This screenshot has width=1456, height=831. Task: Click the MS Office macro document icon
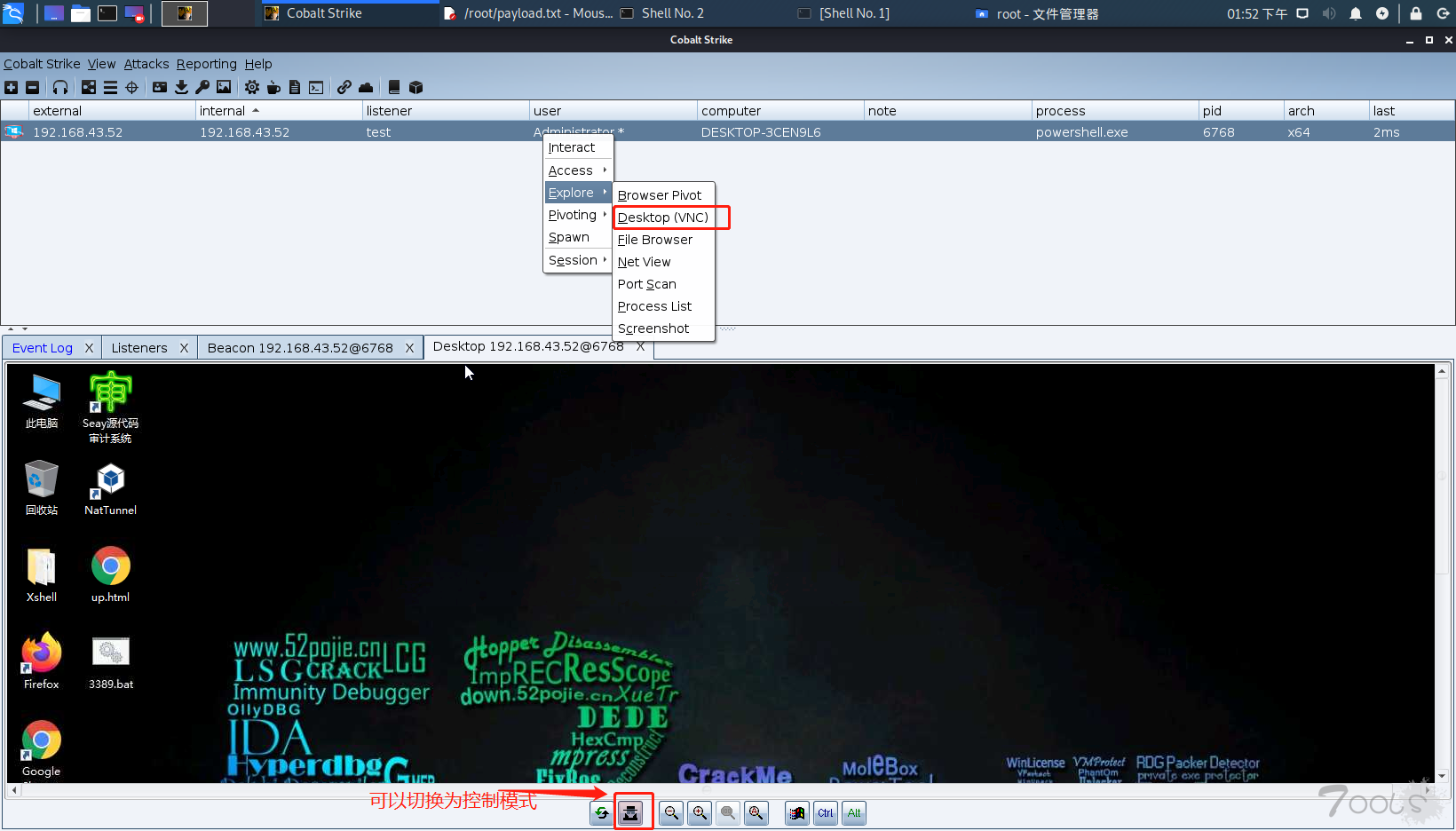(295, 87)
